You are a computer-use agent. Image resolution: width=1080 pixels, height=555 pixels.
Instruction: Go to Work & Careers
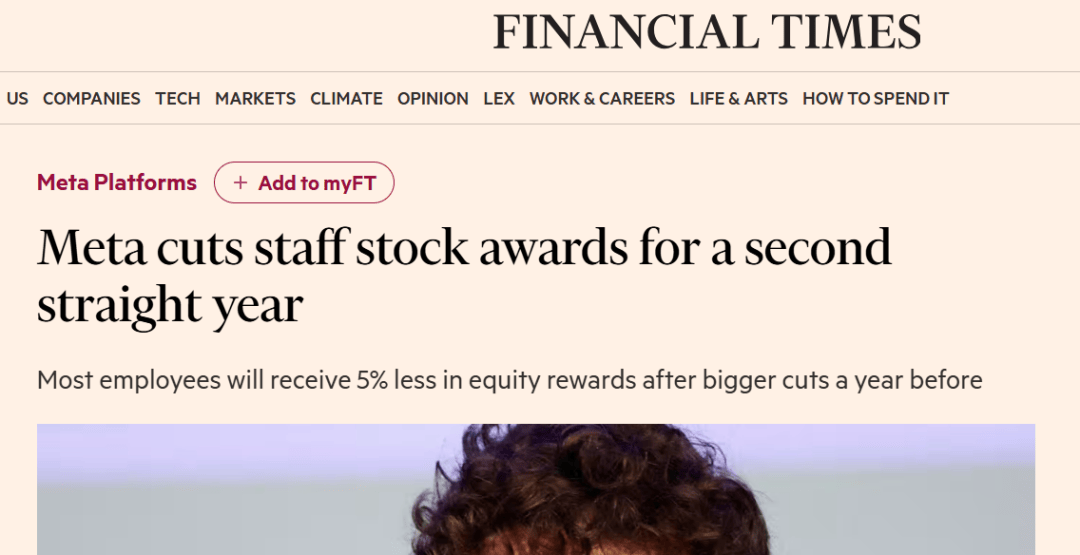click(x=602, y=98)
